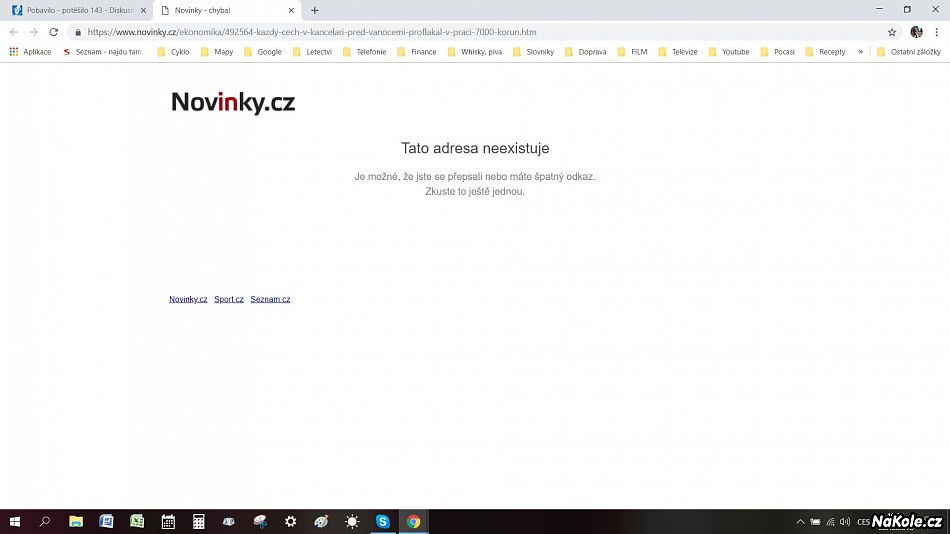Minimize the Chrome window
Viewport: 950px width, 534px height.
pyautogui.click(x=880, y=9)
